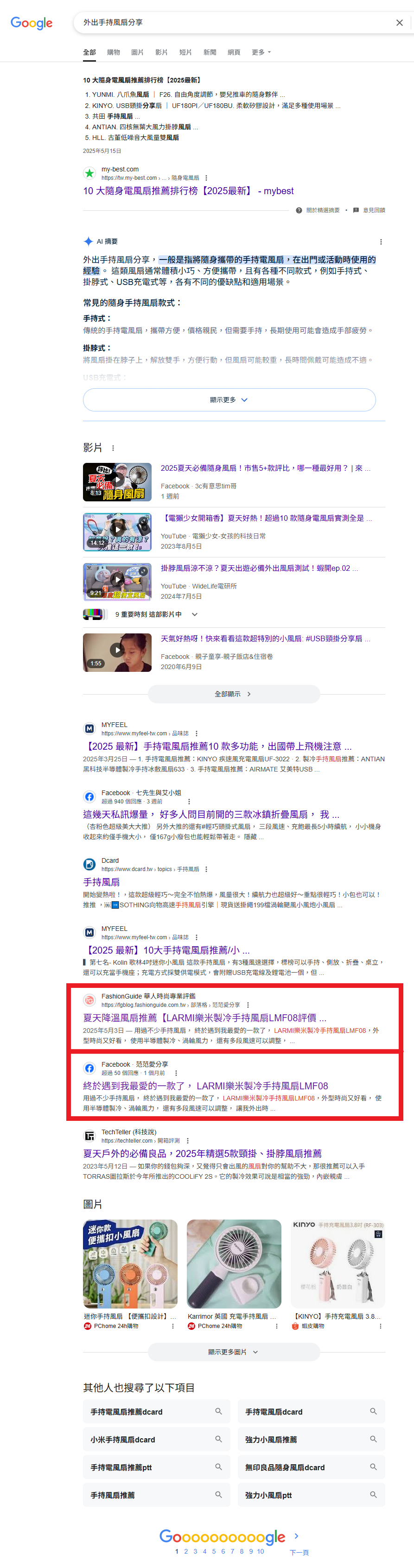The height and width of the screenshot is (1568, 414).
Task: Clear the search box with the X icon
Action: pyautogui.click(x=399, y=23)
